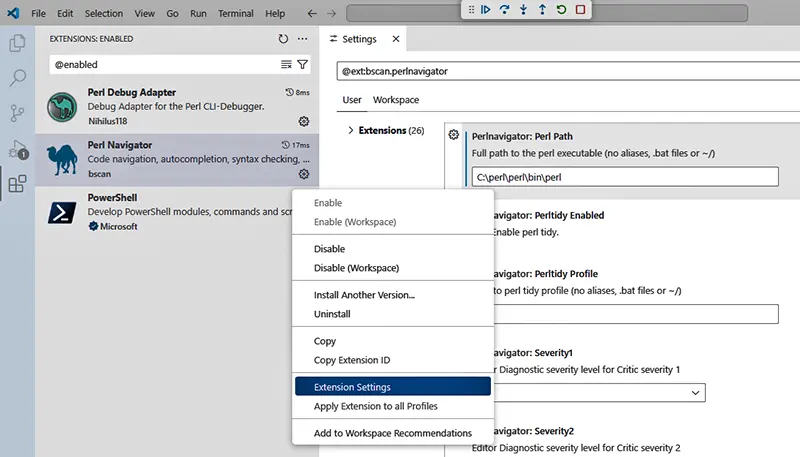The width and height of the screenshot is (800, 457).
Task: Click the Perl Navigator camel icon
Action: [x=62, y=159]
